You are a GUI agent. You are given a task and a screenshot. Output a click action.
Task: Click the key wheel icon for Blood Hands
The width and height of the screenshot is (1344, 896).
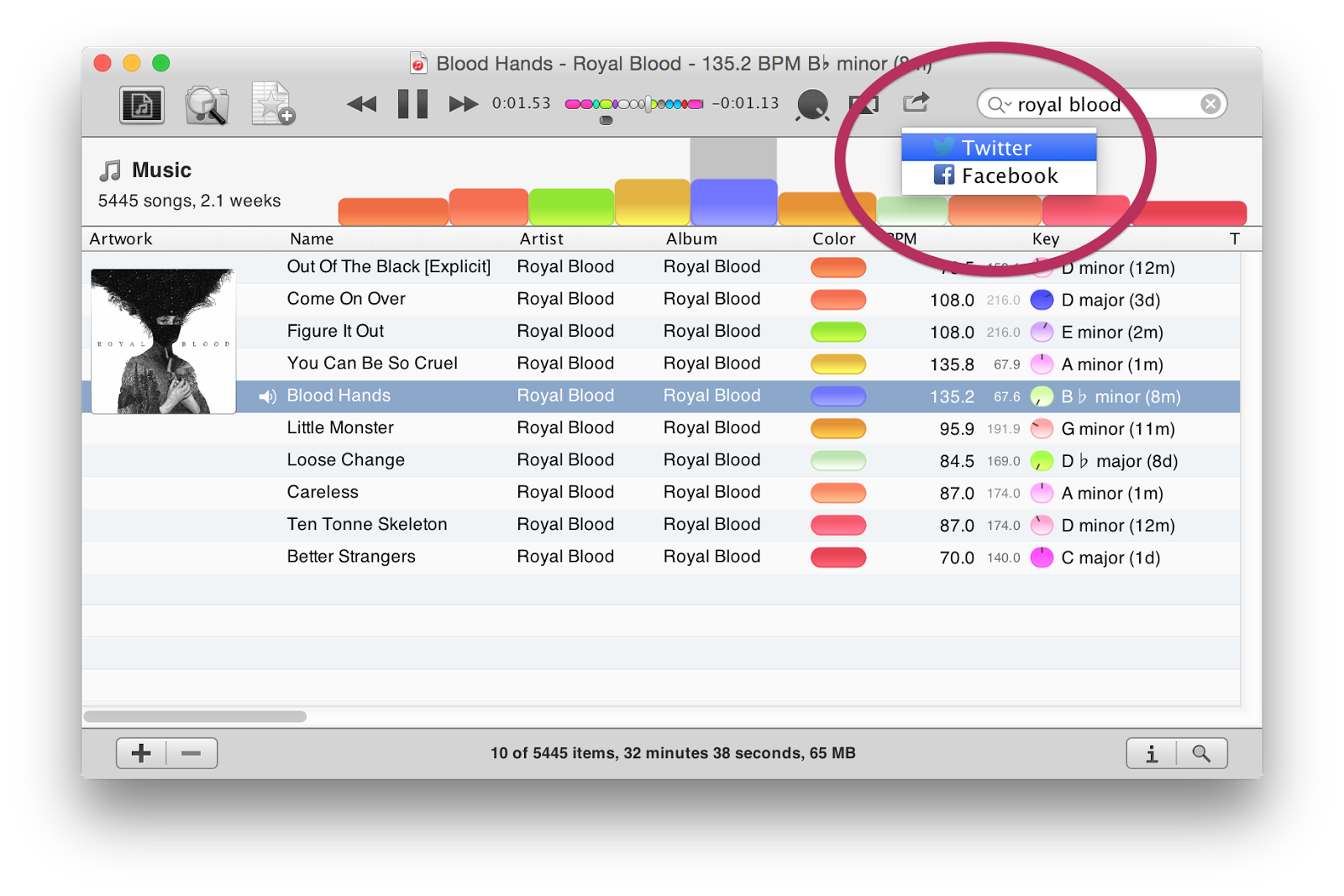(x=1042, y=396)
